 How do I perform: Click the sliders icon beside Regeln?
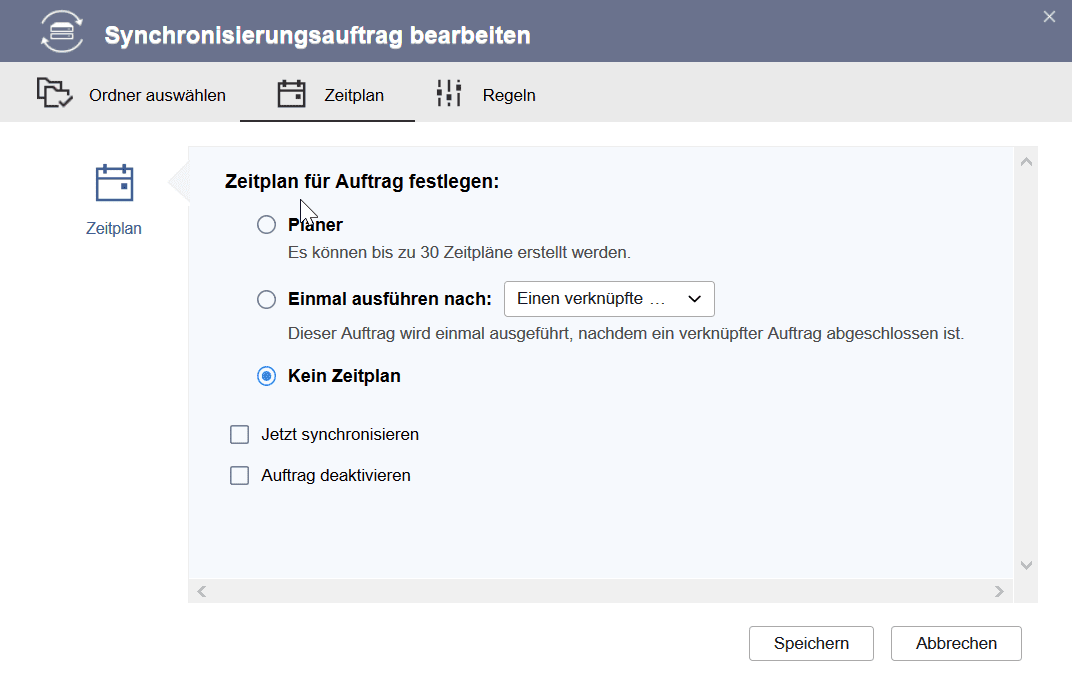click(449, 93)
